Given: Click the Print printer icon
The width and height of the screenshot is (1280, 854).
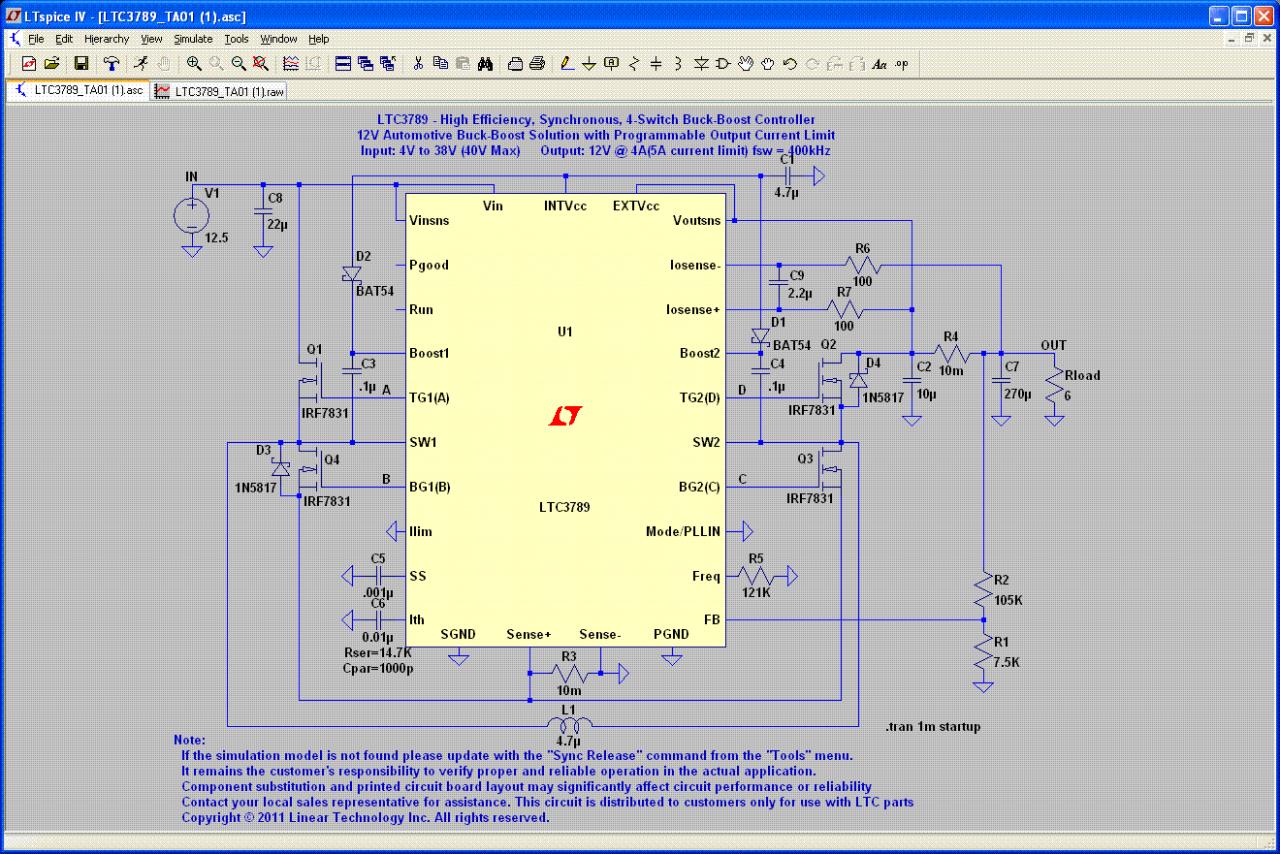Looking at the screenshot, I should tap(537, 64).
